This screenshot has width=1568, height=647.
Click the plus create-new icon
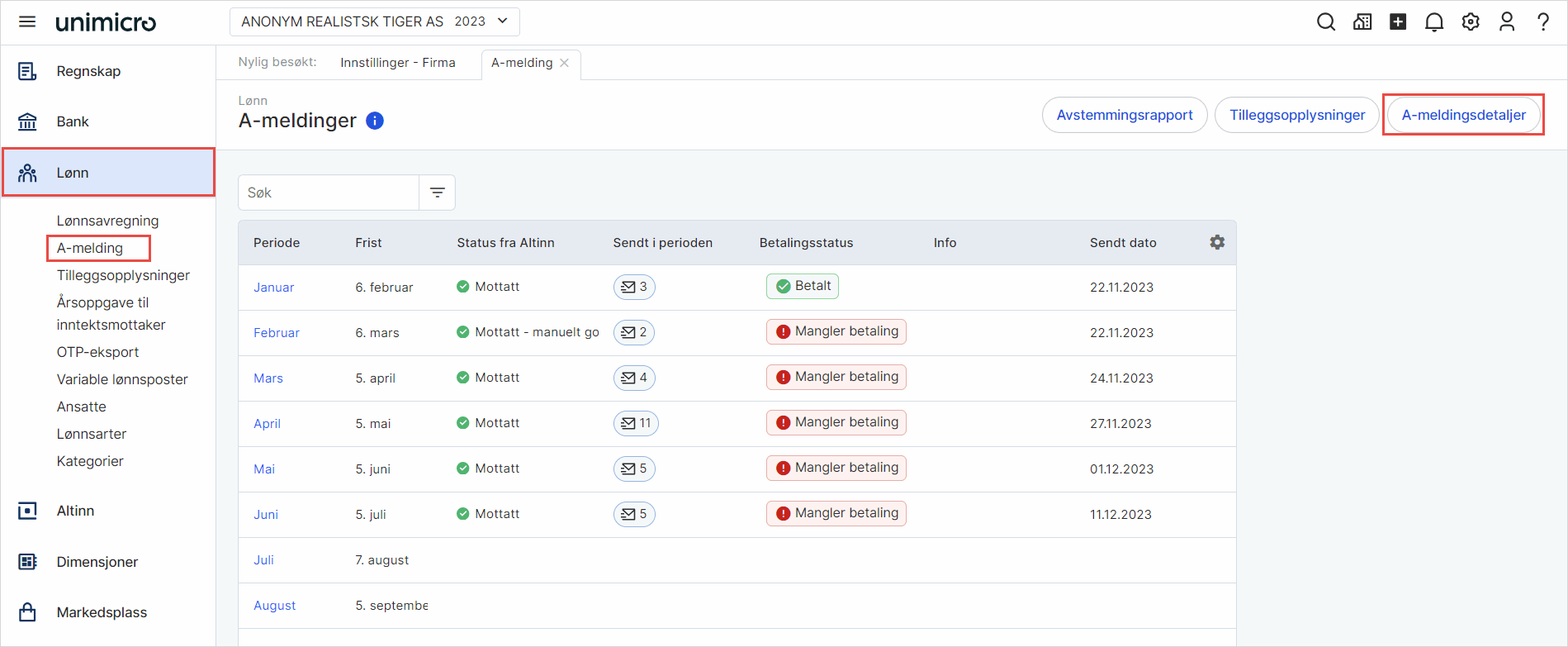(1398, 22)
